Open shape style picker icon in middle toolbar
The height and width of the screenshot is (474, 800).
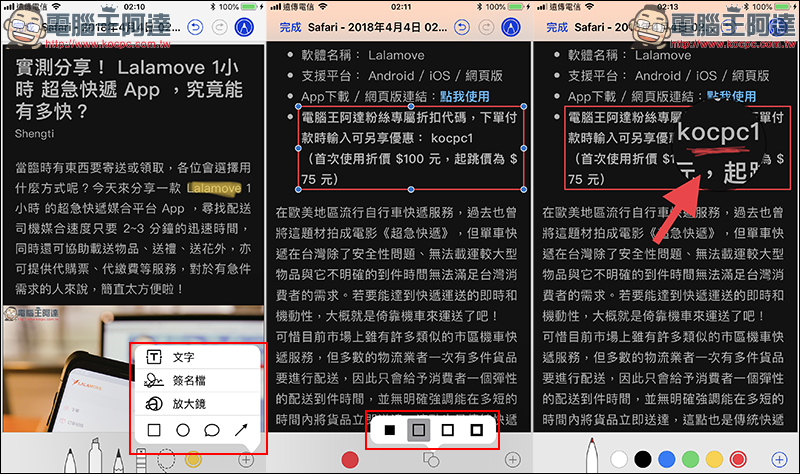pos(432,459)
